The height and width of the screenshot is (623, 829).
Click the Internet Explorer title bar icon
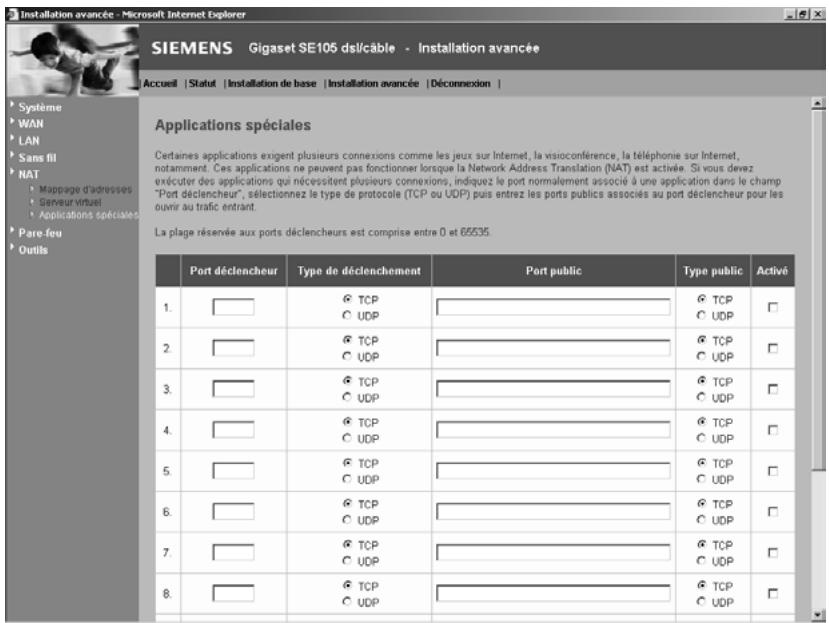tap(12, 14)
